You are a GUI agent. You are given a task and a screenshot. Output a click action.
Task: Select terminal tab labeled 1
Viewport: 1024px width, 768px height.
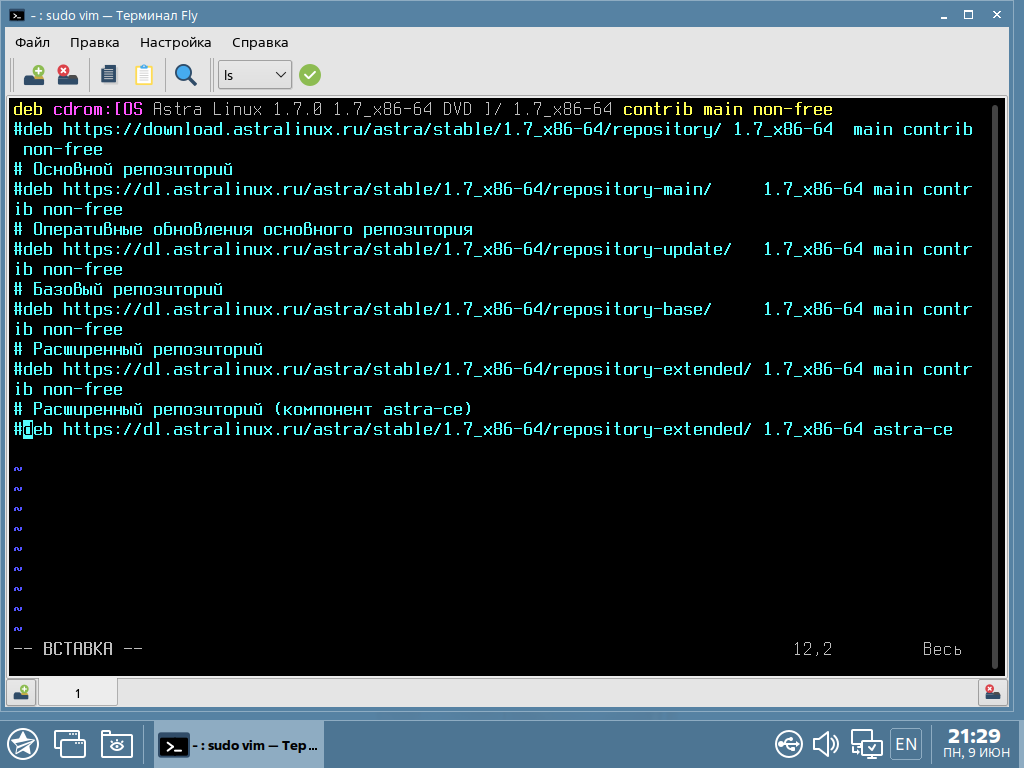coord(78,693)
